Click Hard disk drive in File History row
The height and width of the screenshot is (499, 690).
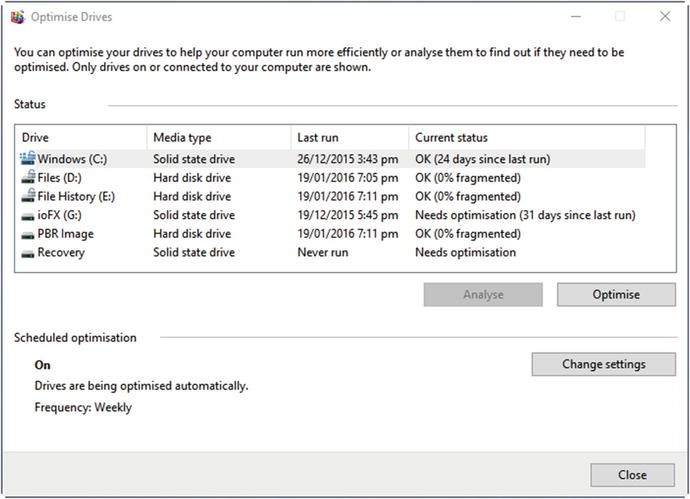[x=192, y=196]
